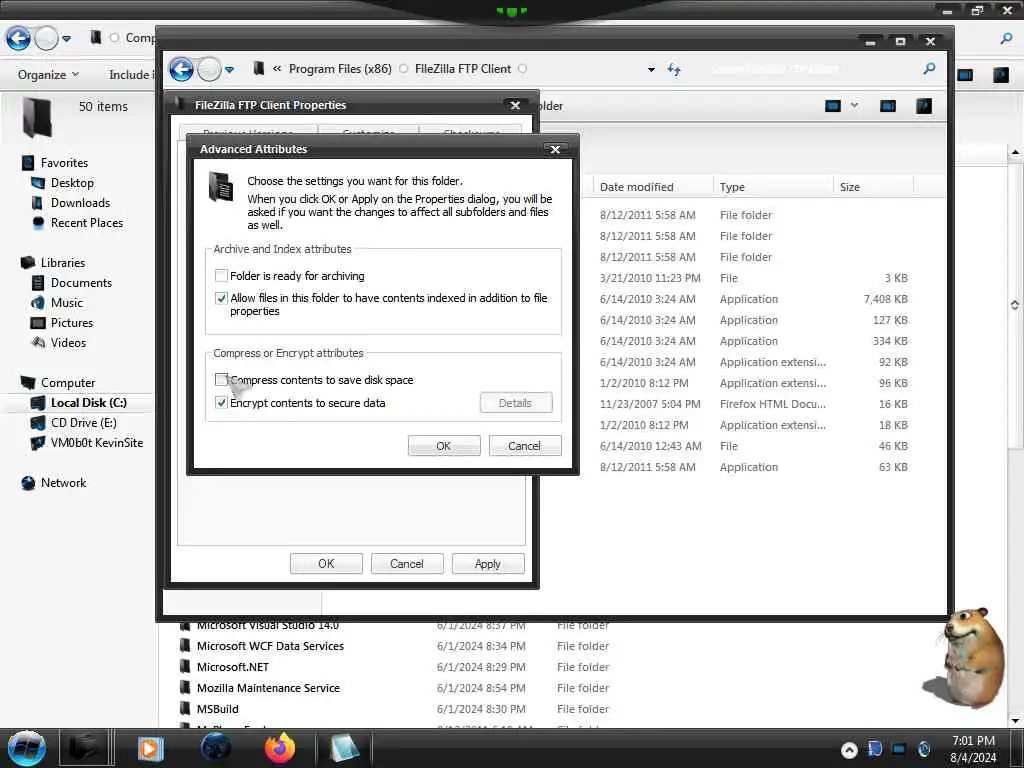The width and height of the screenshot is (1024, 768).
Task: Open Videos library
Action: tap(68, 342)
